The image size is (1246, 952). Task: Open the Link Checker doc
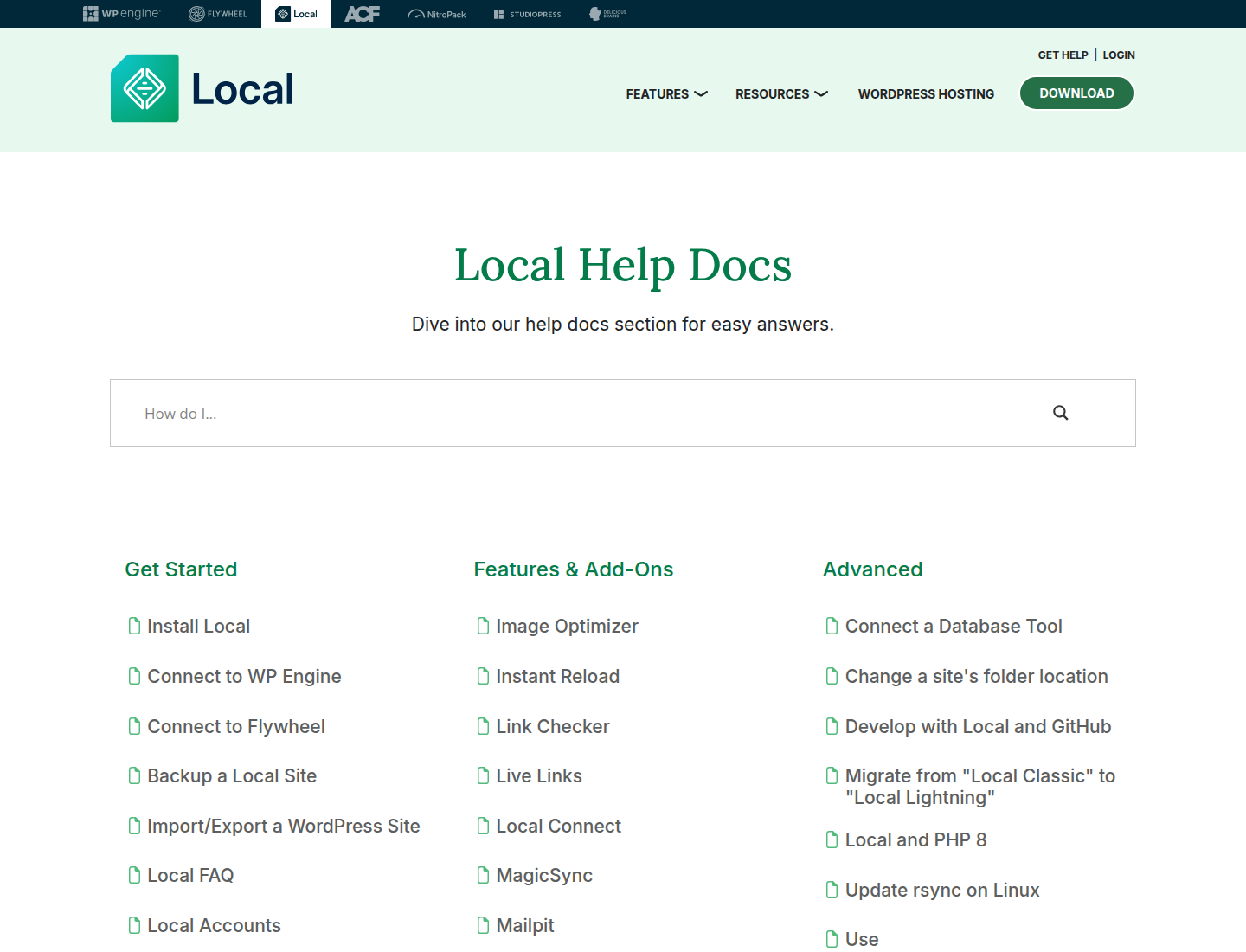pyautogui.click(x=552, y=726)
